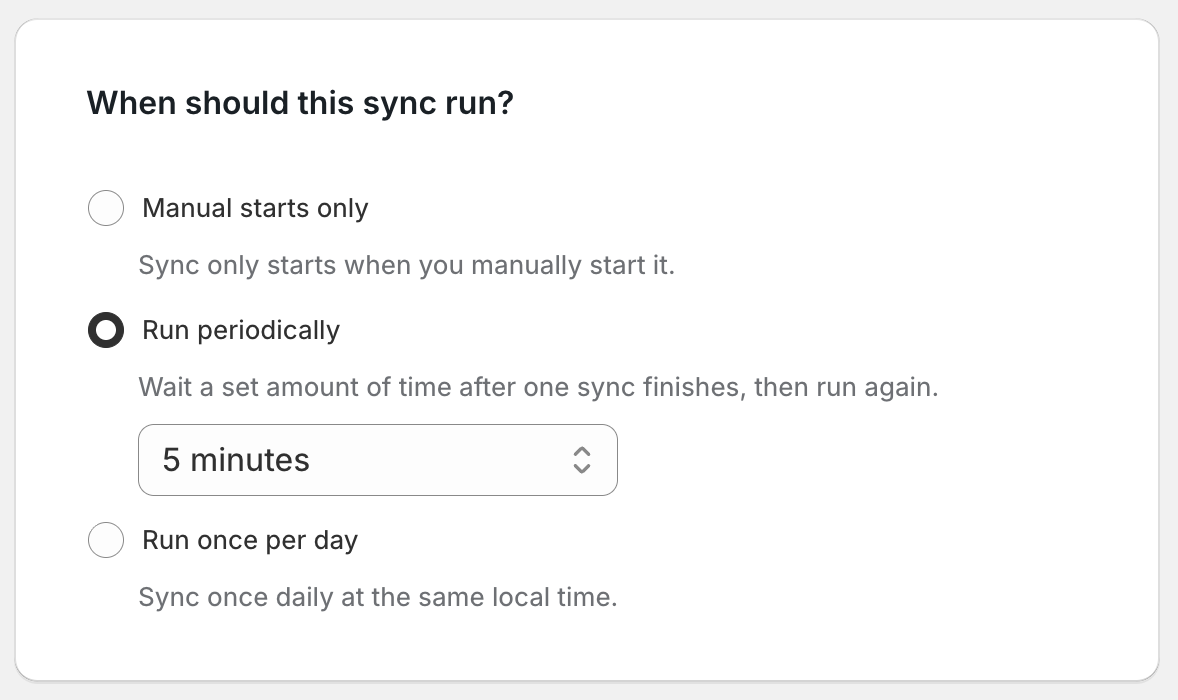Expand the 5 minutes select box
The height and width of the screenshot is (700, 1178).
point(378,460)
